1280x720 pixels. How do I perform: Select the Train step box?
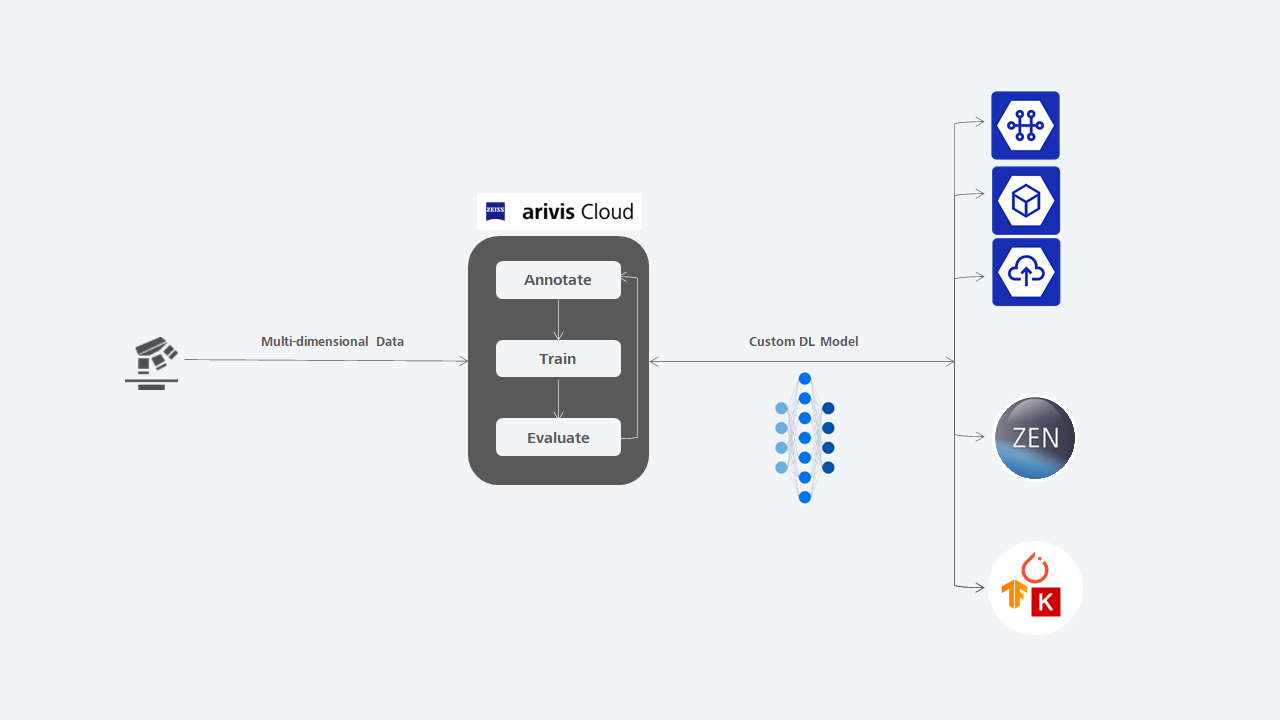click(x=558, y=359)
